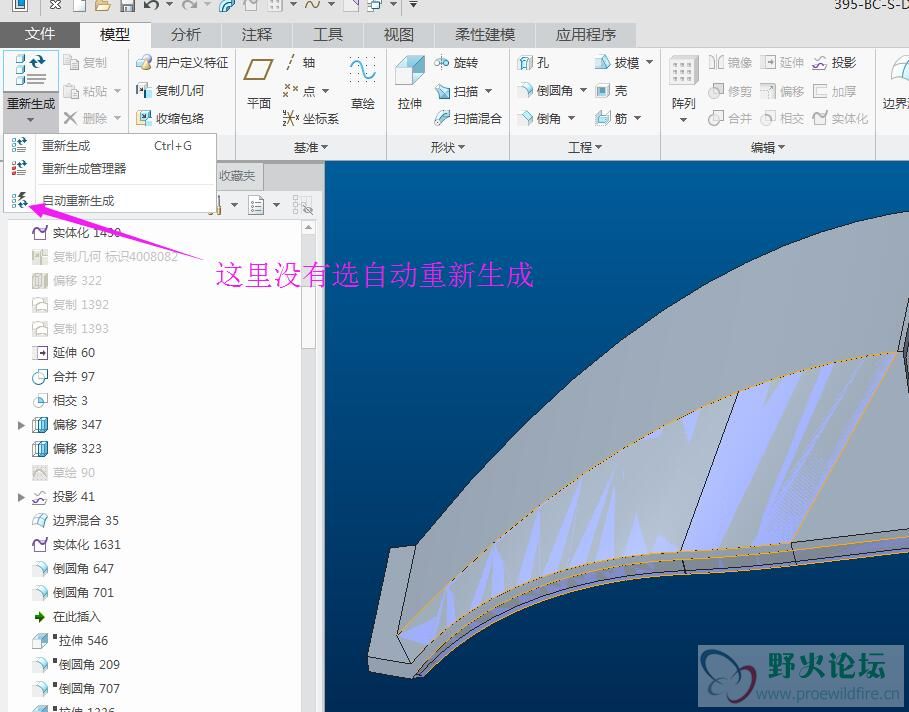Click the 倒角 chamfer tool in ribbon
909x712 pixels.
tap(540, 119)
